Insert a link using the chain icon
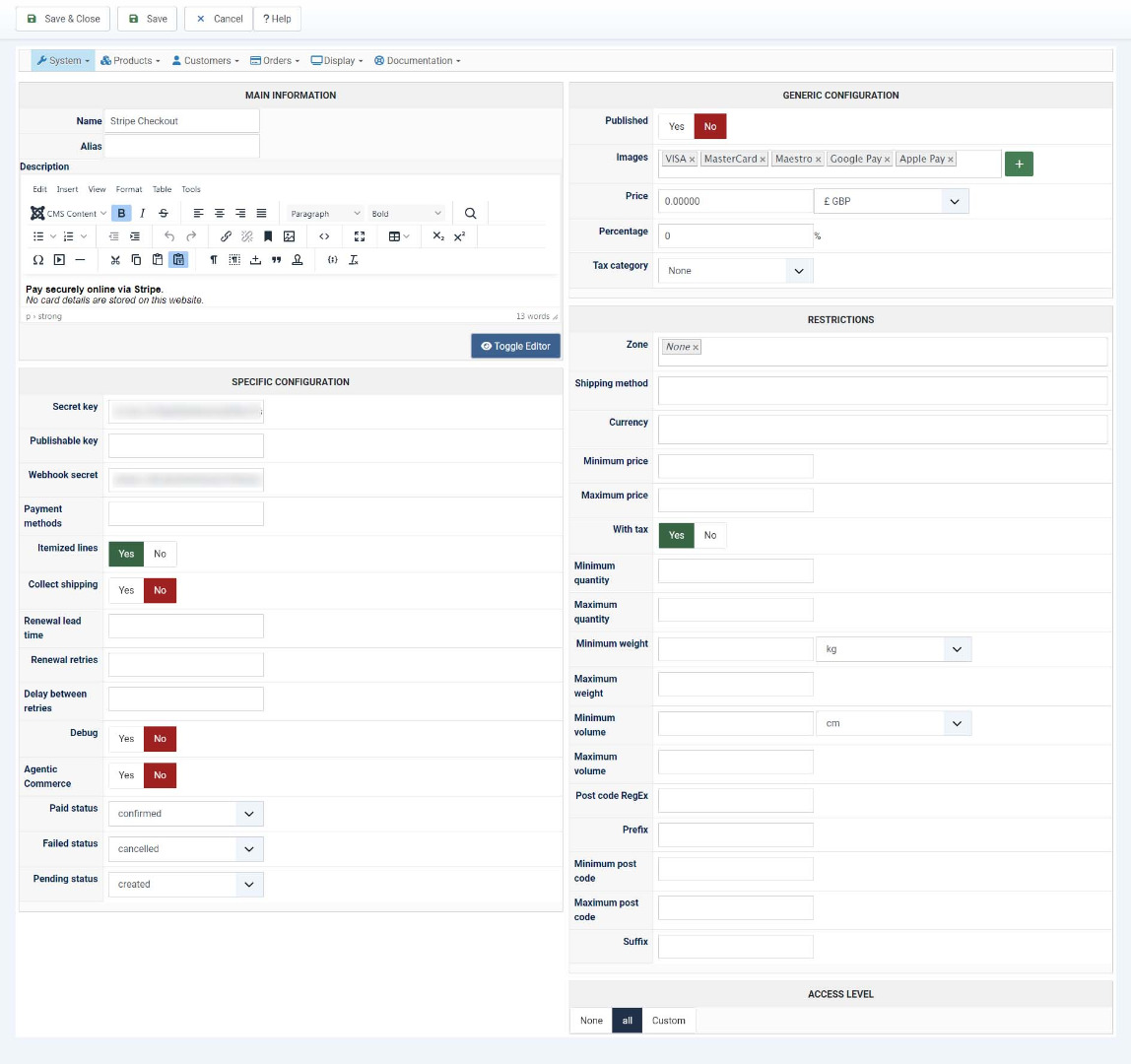This screenshot has width=1131, height=1064. click(226, 235)
